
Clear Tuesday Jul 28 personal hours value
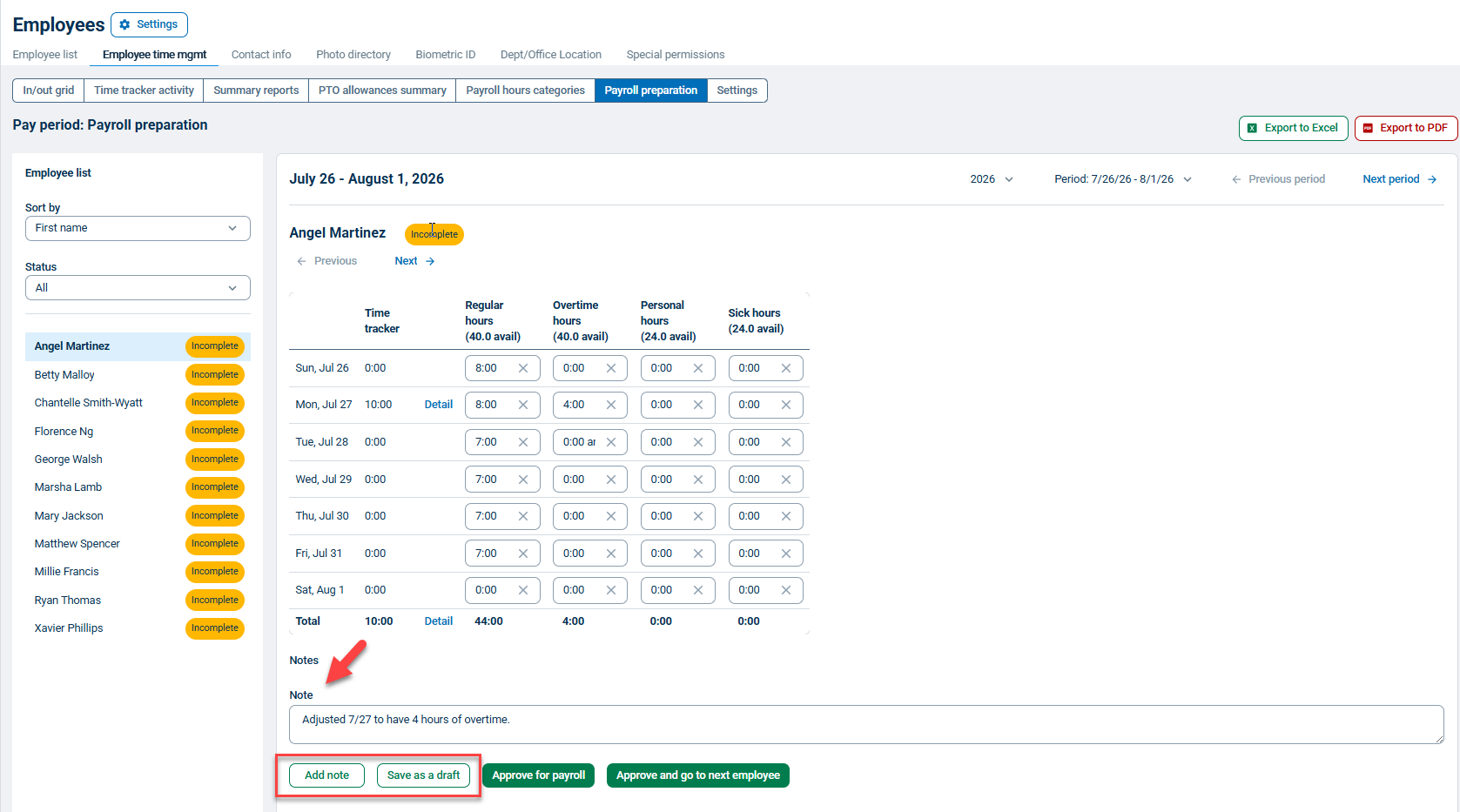(x=698, y=442)
